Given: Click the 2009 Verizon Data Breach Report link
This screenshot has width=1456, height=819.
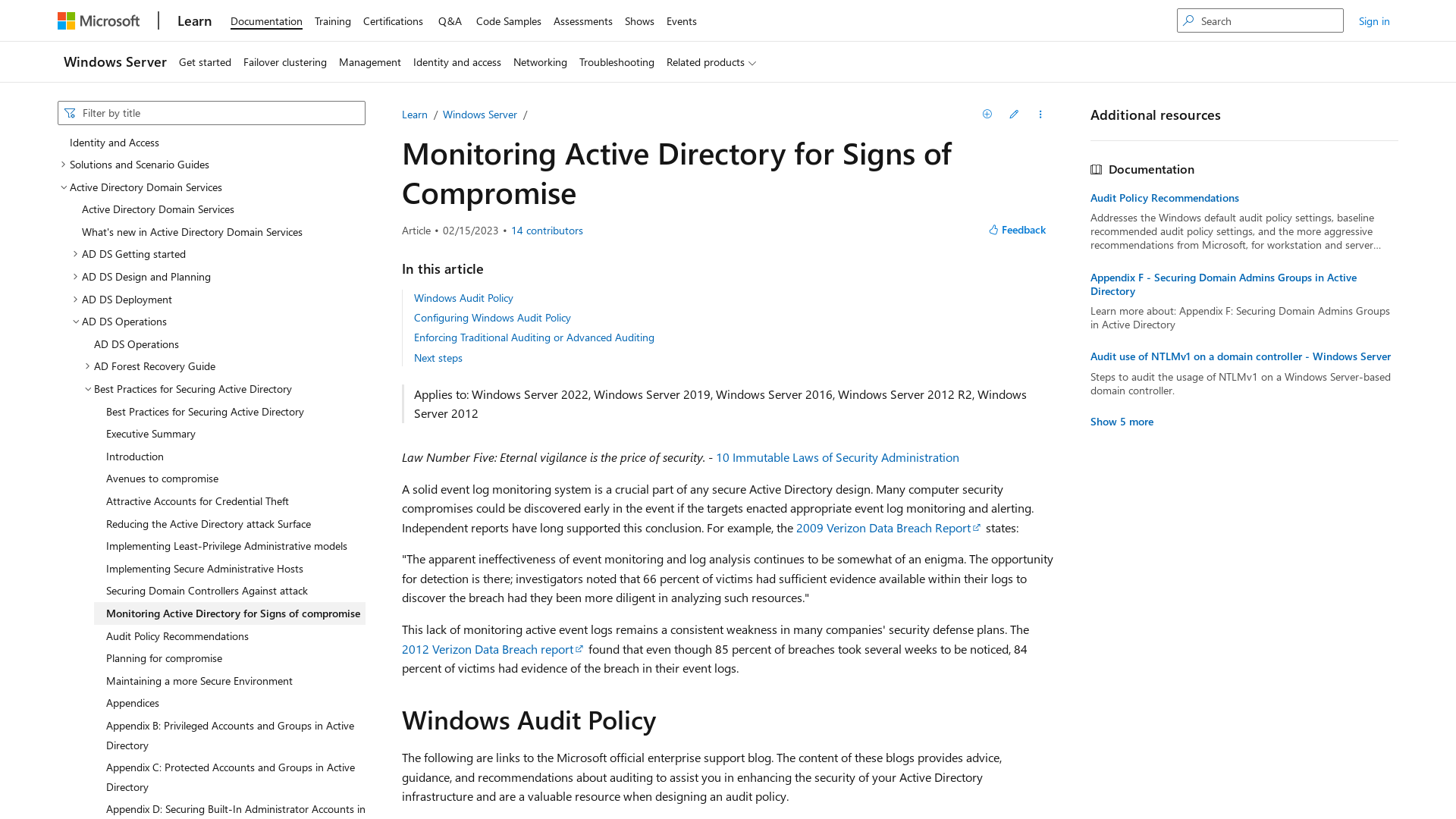Looking at the screenshot, I should coord(883,527).
